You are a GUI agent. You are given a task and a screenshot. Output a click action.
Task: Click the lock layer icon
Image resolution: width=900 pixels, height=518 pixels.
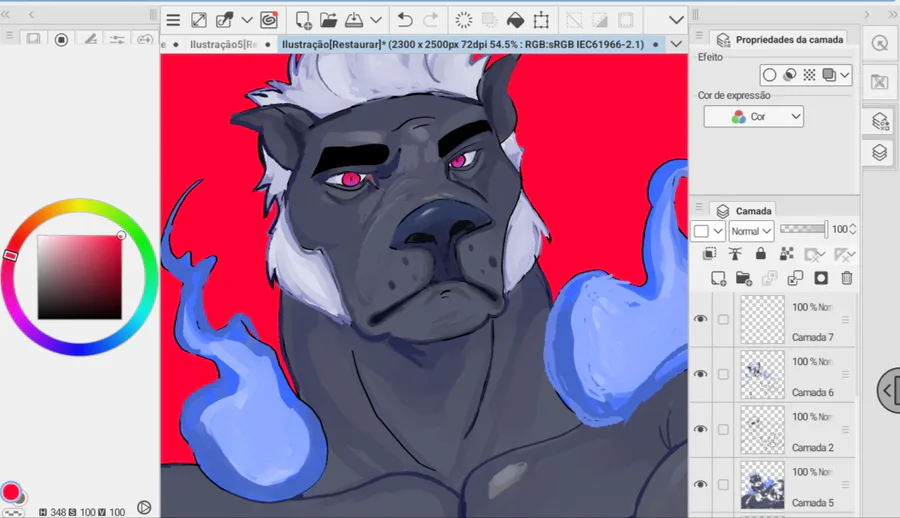click(x=761, y=254)
